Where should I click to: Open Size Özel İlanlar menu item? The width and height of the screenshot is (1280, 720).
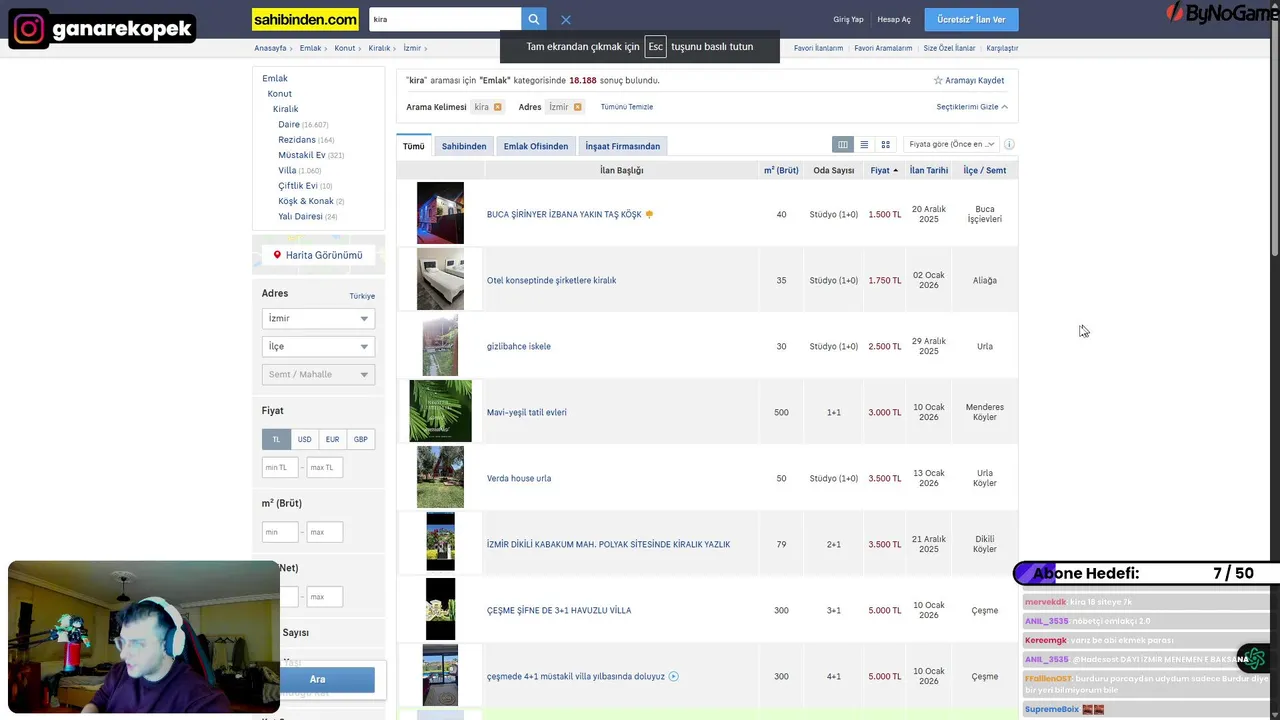[x=949, y=48]
